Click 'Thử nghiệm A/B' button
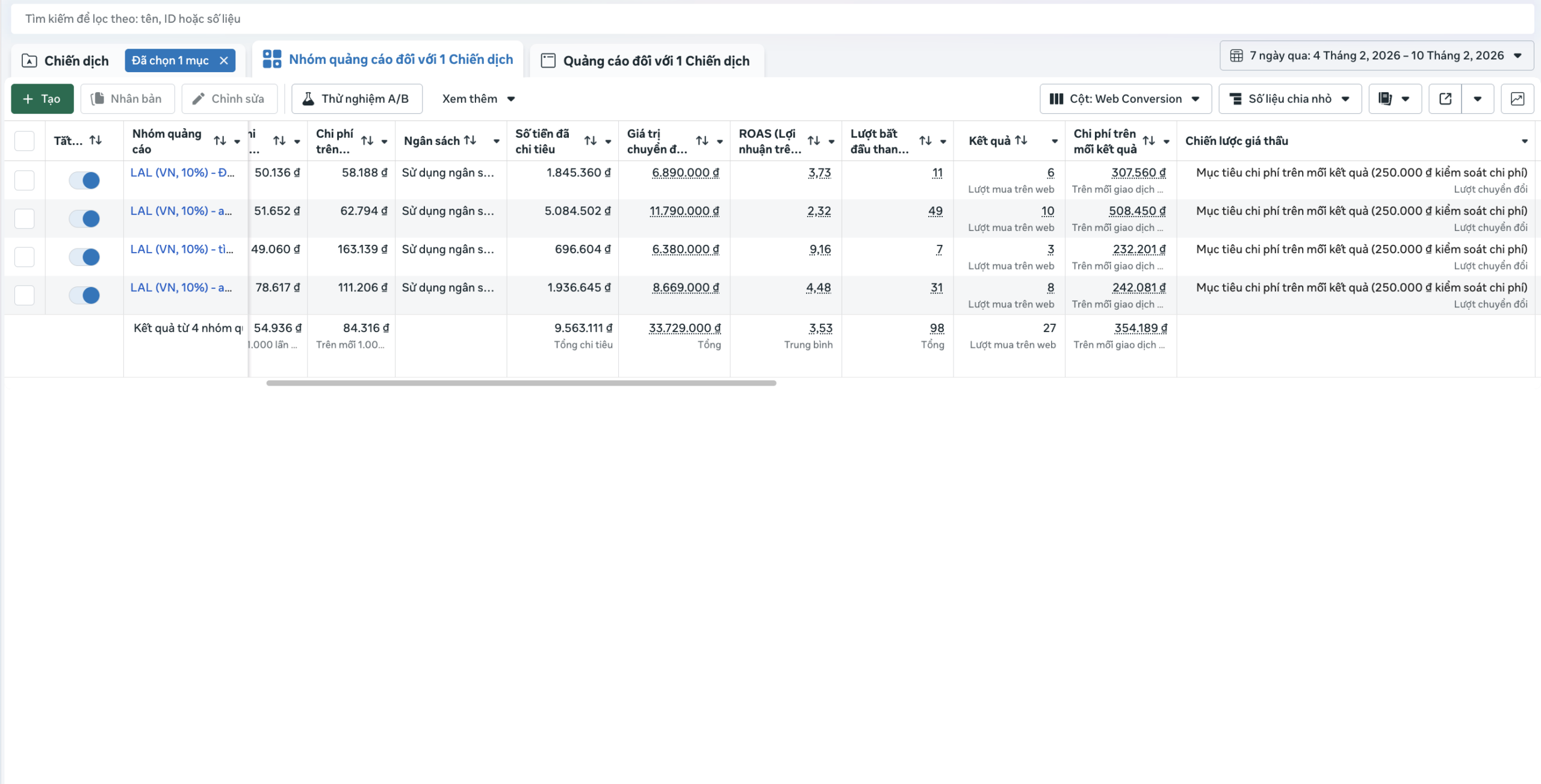Image resolution: width=1541 pixels, height=784 pixels. (356, 99)
